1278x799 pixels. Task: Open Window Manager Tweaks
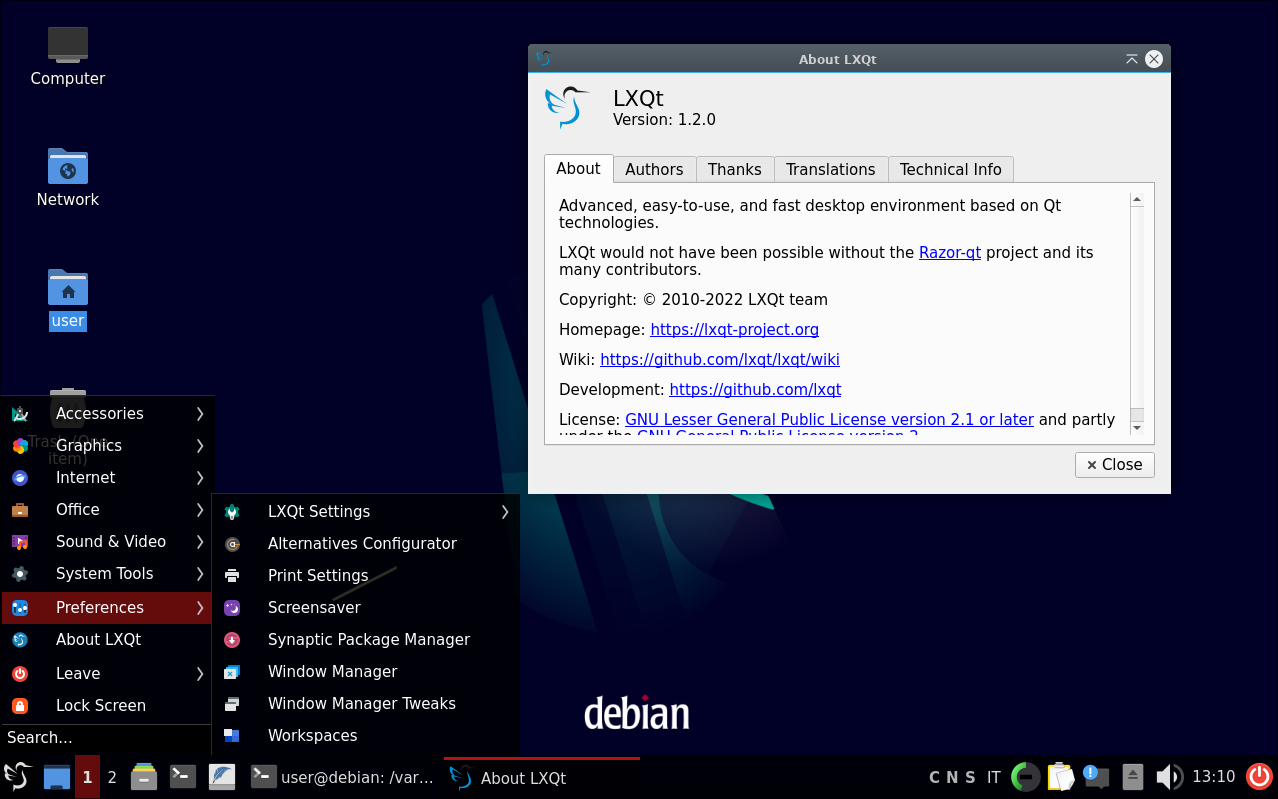tap(366, 704)
